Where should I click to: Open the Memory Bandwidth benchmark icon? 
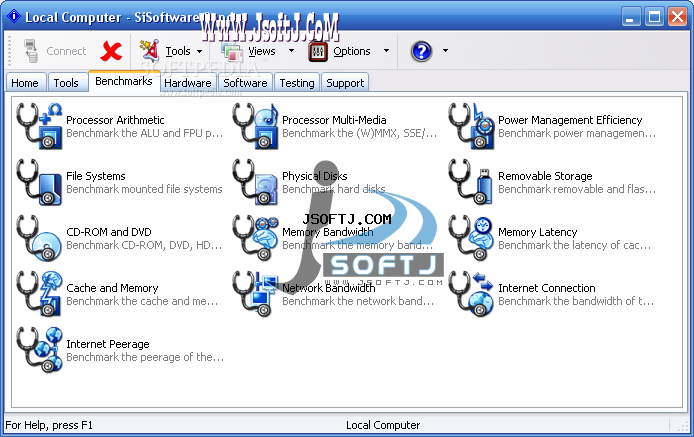tap(255, 238)
